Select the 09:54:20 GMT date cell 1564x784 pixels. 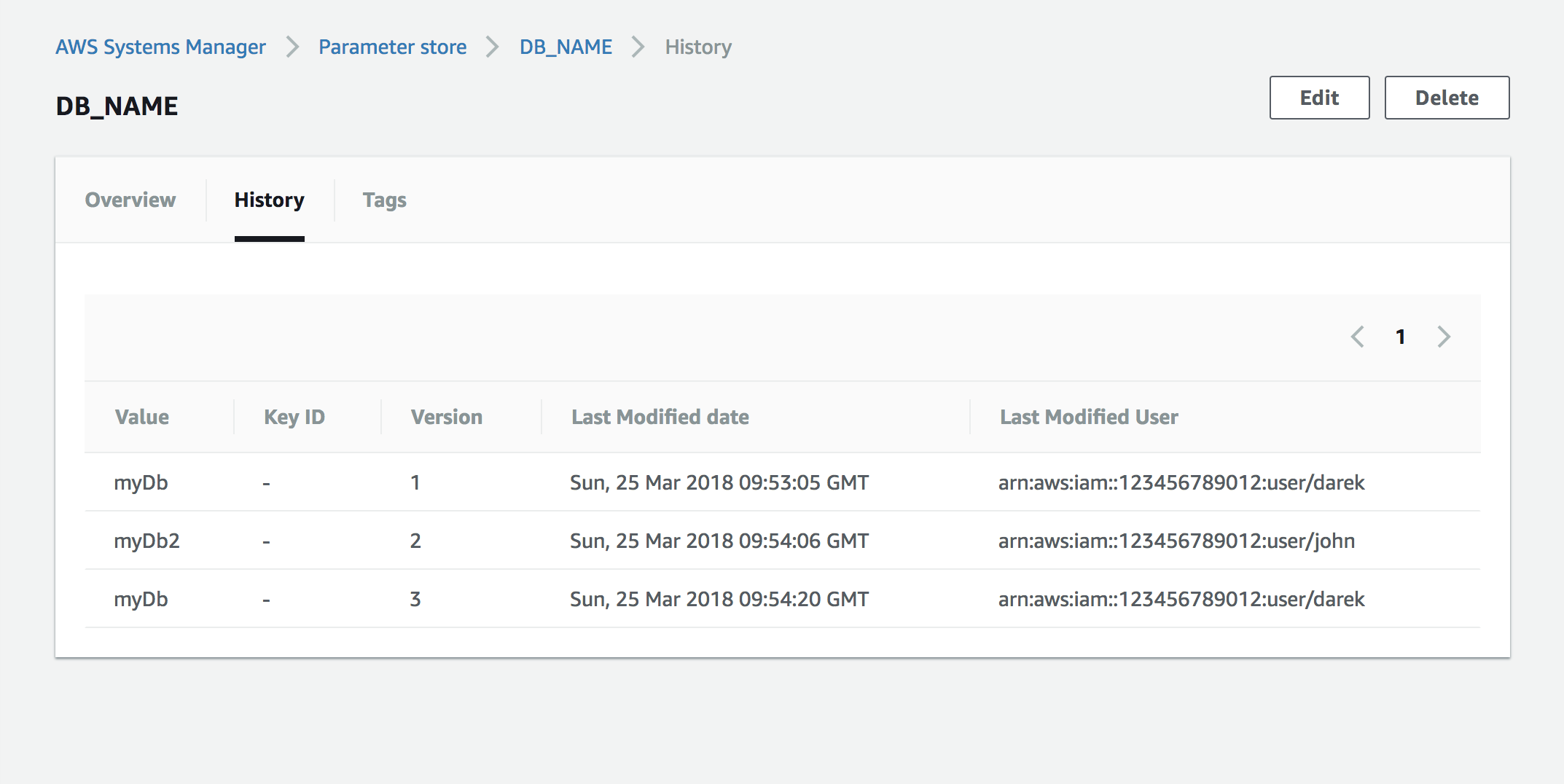click(x=719, y=599)
